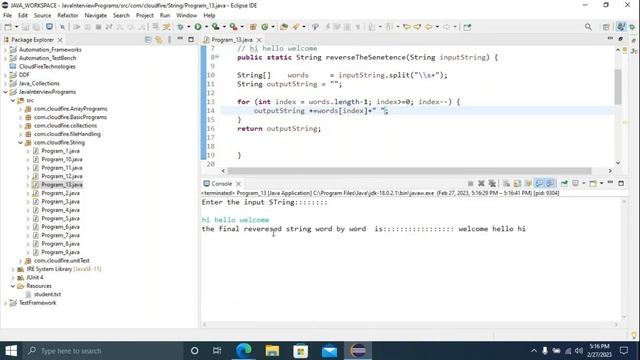Collapse the com.cloudfire.String package
This screenshot has width=640, height=360.
[20, 142]
